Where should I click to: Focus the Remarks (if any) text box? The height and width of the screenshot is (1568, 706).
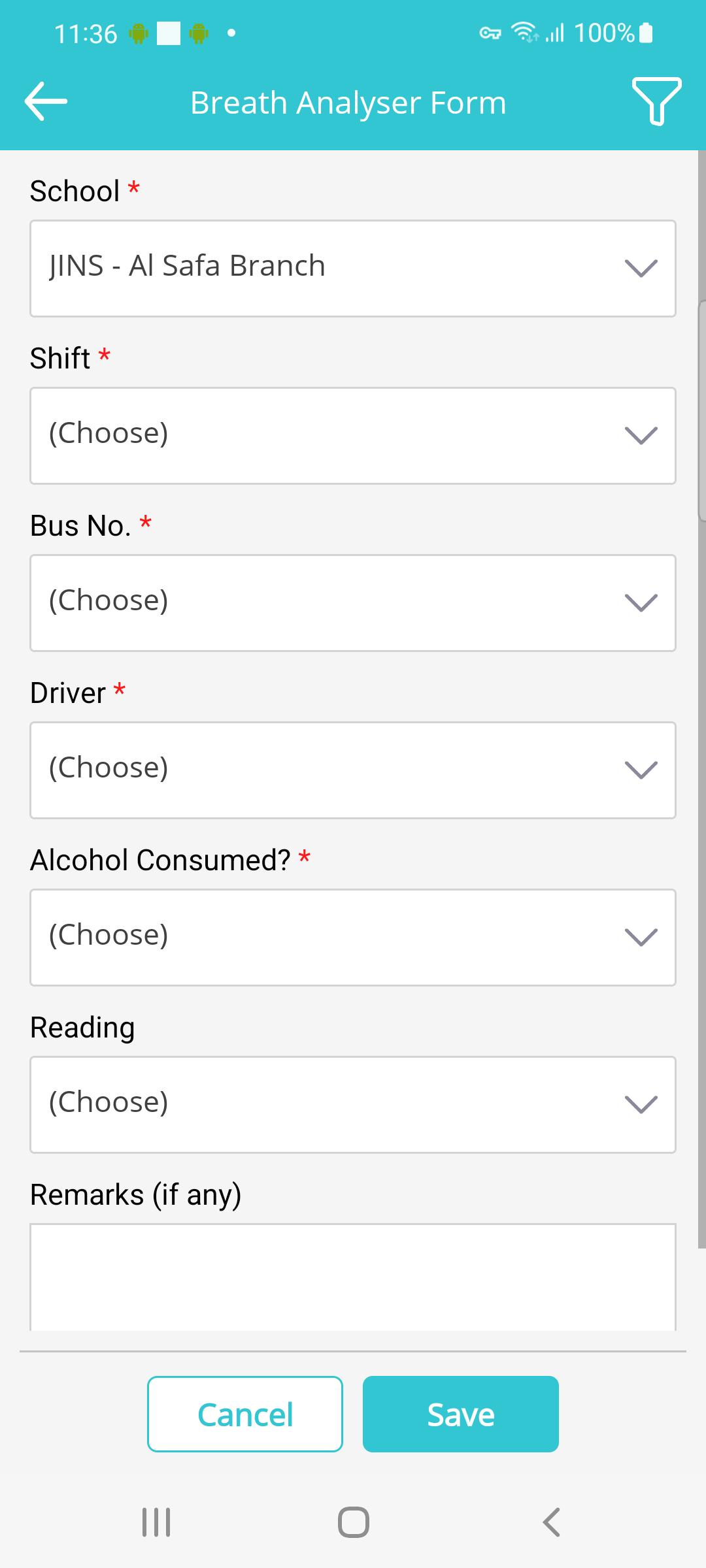[x=353, y=1277]
